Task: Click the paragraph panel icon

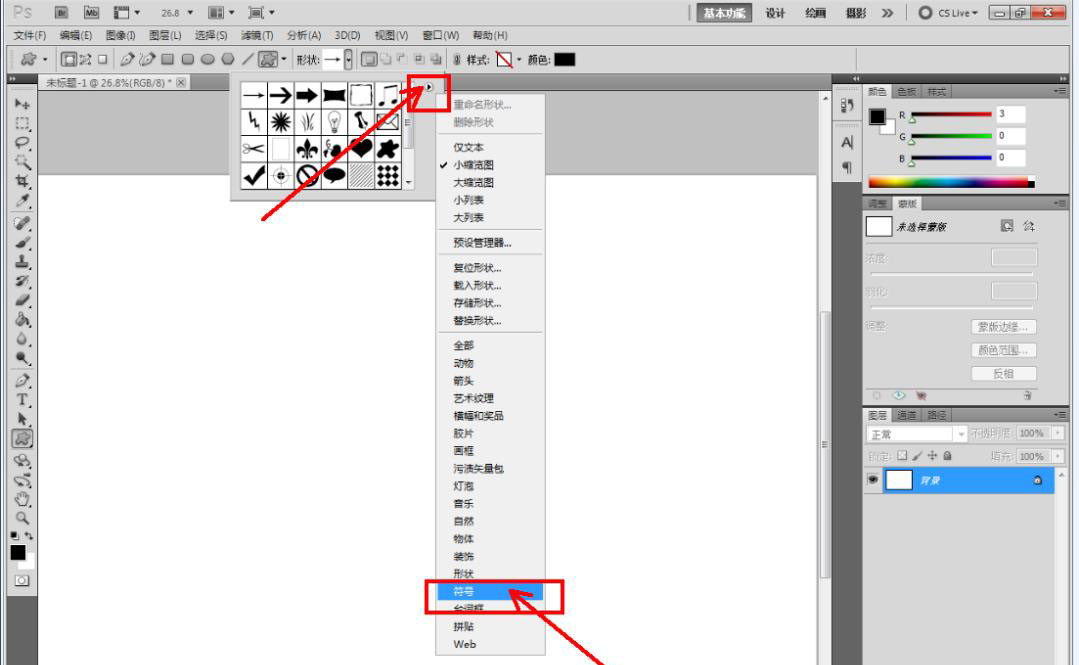Action: tap(847, 167)
